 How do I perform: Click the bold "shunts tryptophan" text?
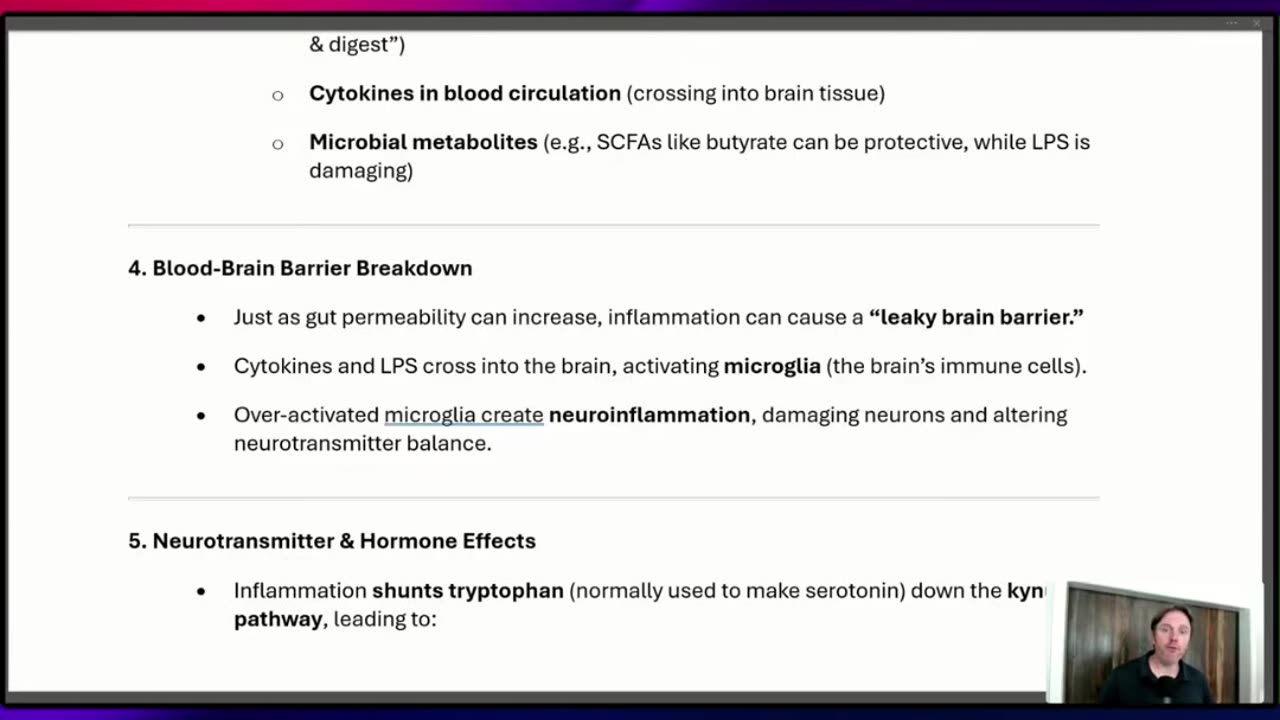pos(468,591)
